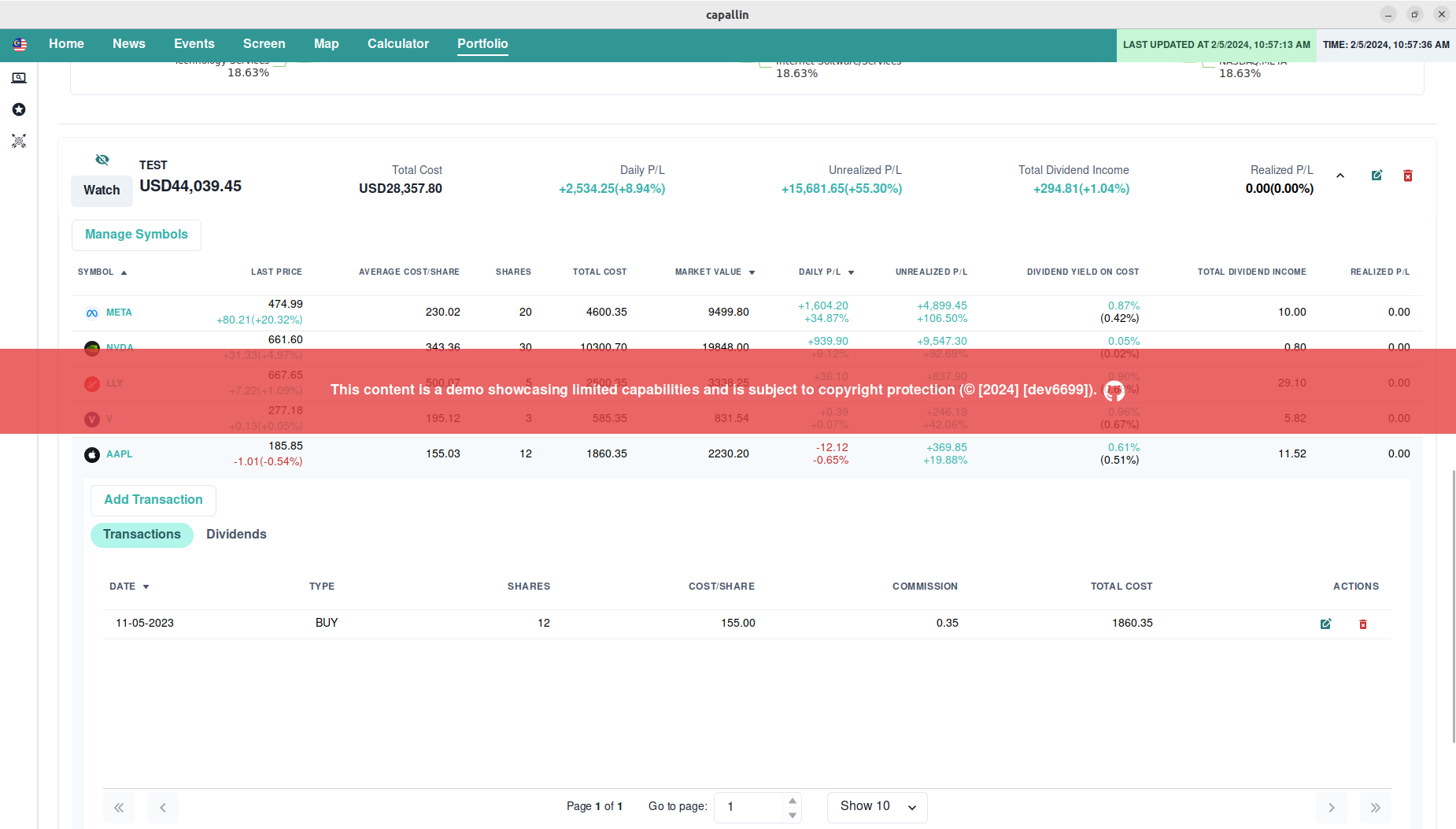Sort by Daily P/L arrow

(x=851, y=272)
